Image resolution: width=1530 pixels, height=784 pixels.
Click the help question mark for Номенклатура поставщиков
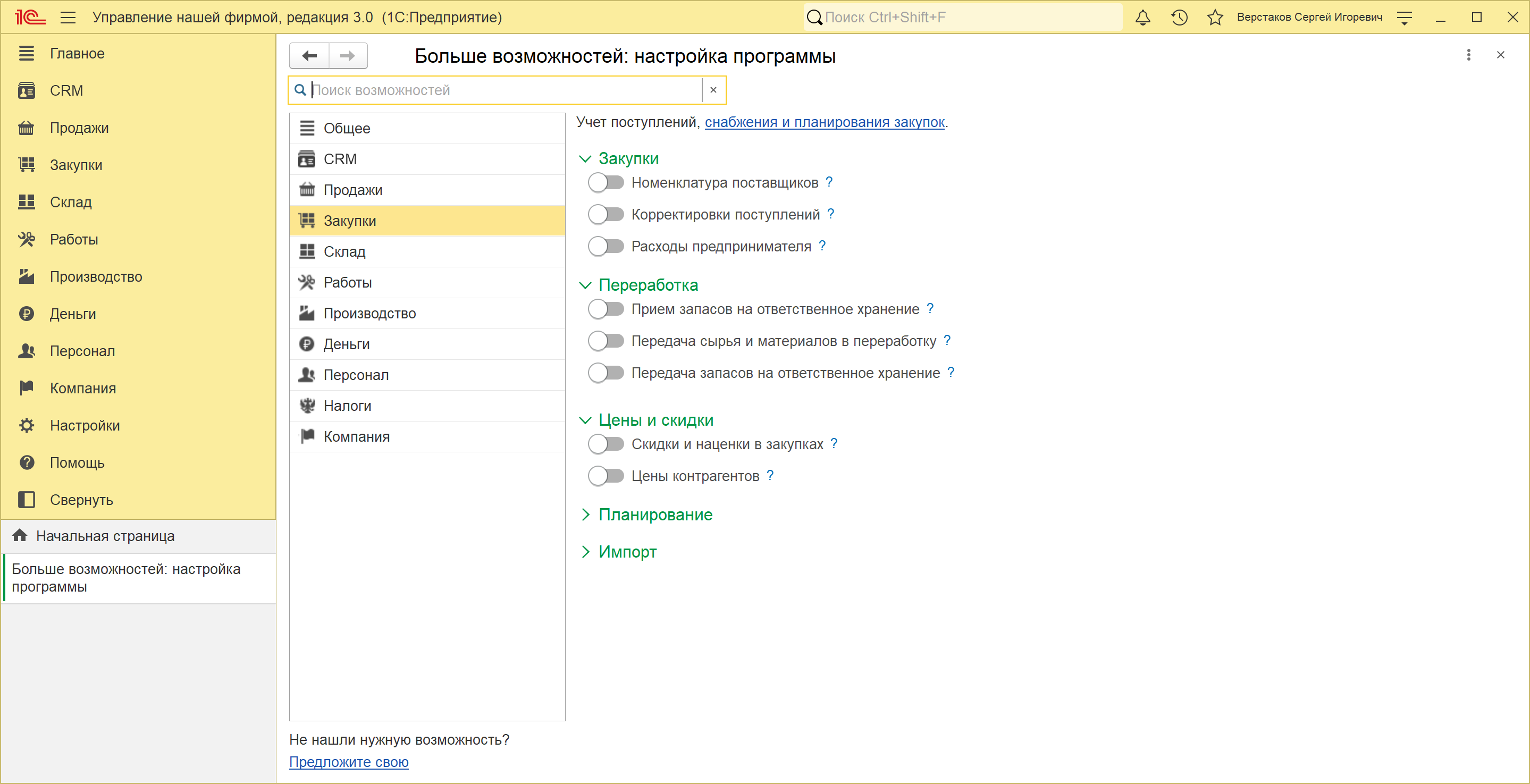pyautogui.click(x=829, y=182)
